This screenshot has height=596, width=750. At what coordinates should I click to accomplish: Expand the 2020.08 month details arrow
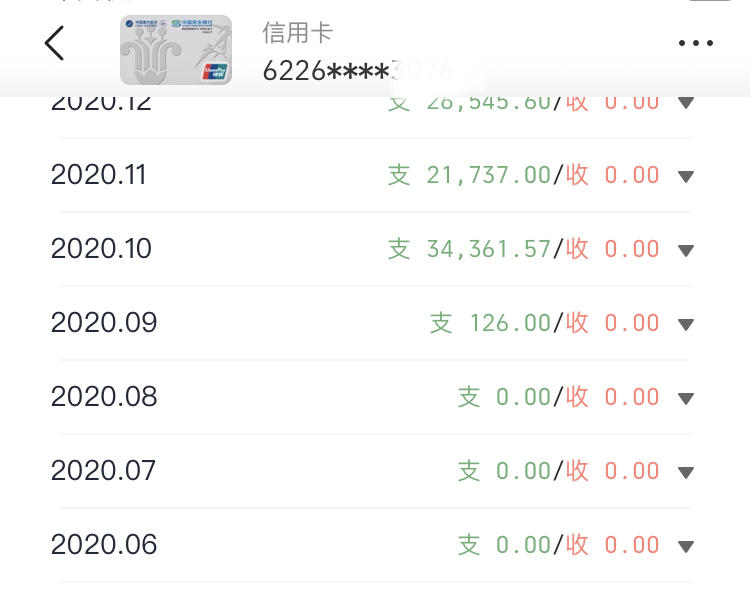click(x=686, y=398)
